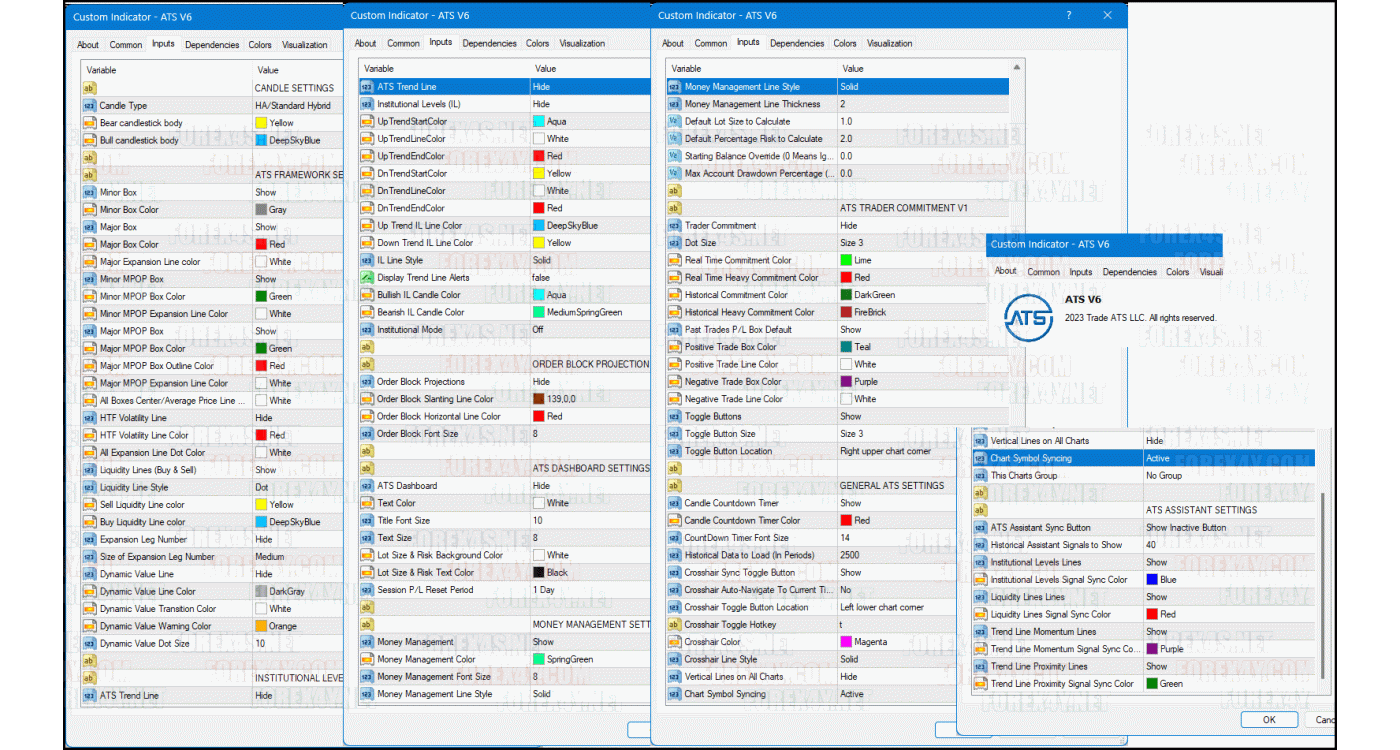
Task: Click the ATS logo in the About dialog
Action: click(x=1028, y=318)
